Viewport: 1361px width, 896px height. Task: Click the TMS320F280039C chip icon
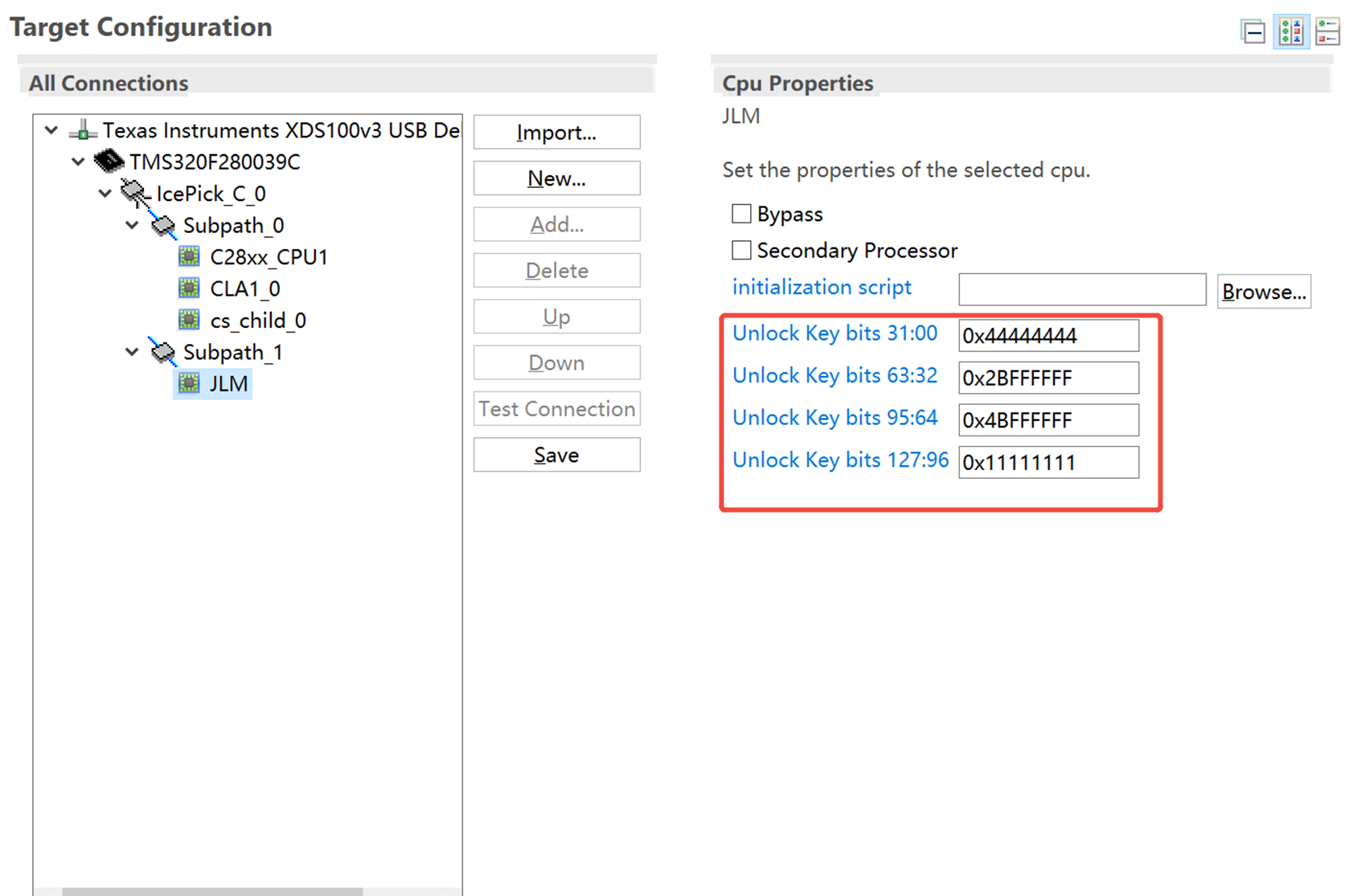click(x=109, y=162)
